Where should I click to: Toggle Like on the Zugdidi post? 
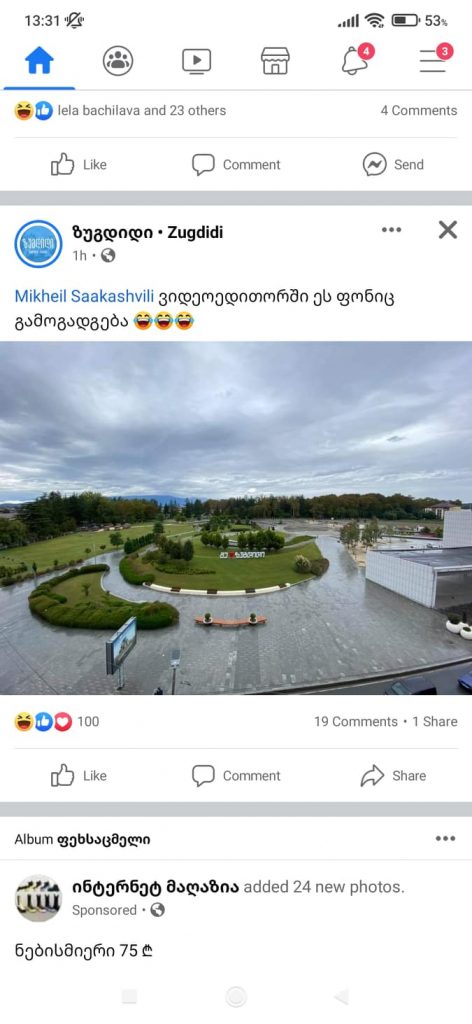pyautogui.click(x=78, y=776)
